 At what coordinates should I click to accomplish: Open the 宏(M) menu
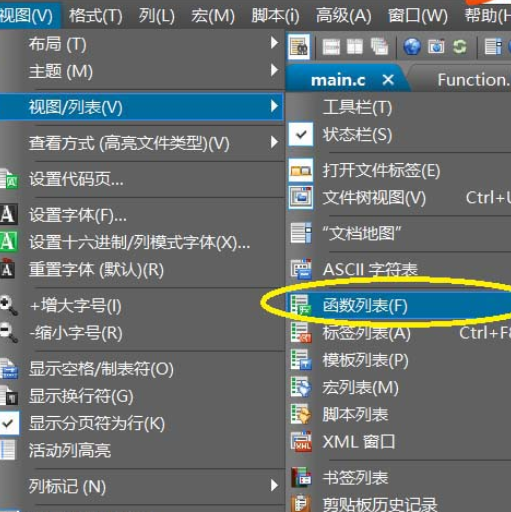pos(213,15)
